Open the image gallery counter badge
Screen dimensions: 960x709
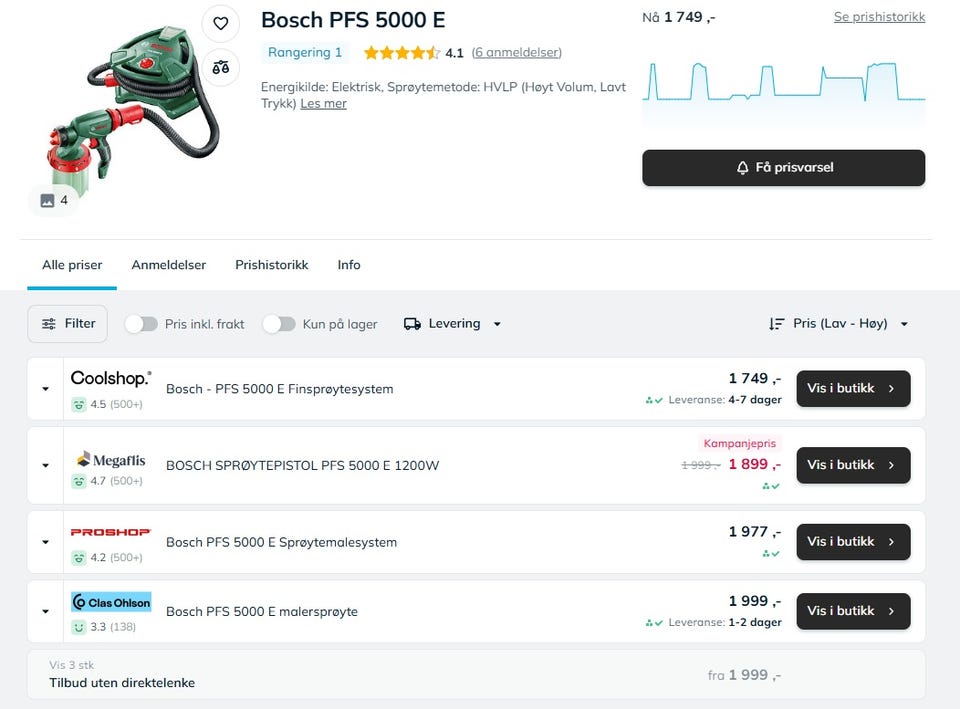pyautogui.click(x=54, y=200)
